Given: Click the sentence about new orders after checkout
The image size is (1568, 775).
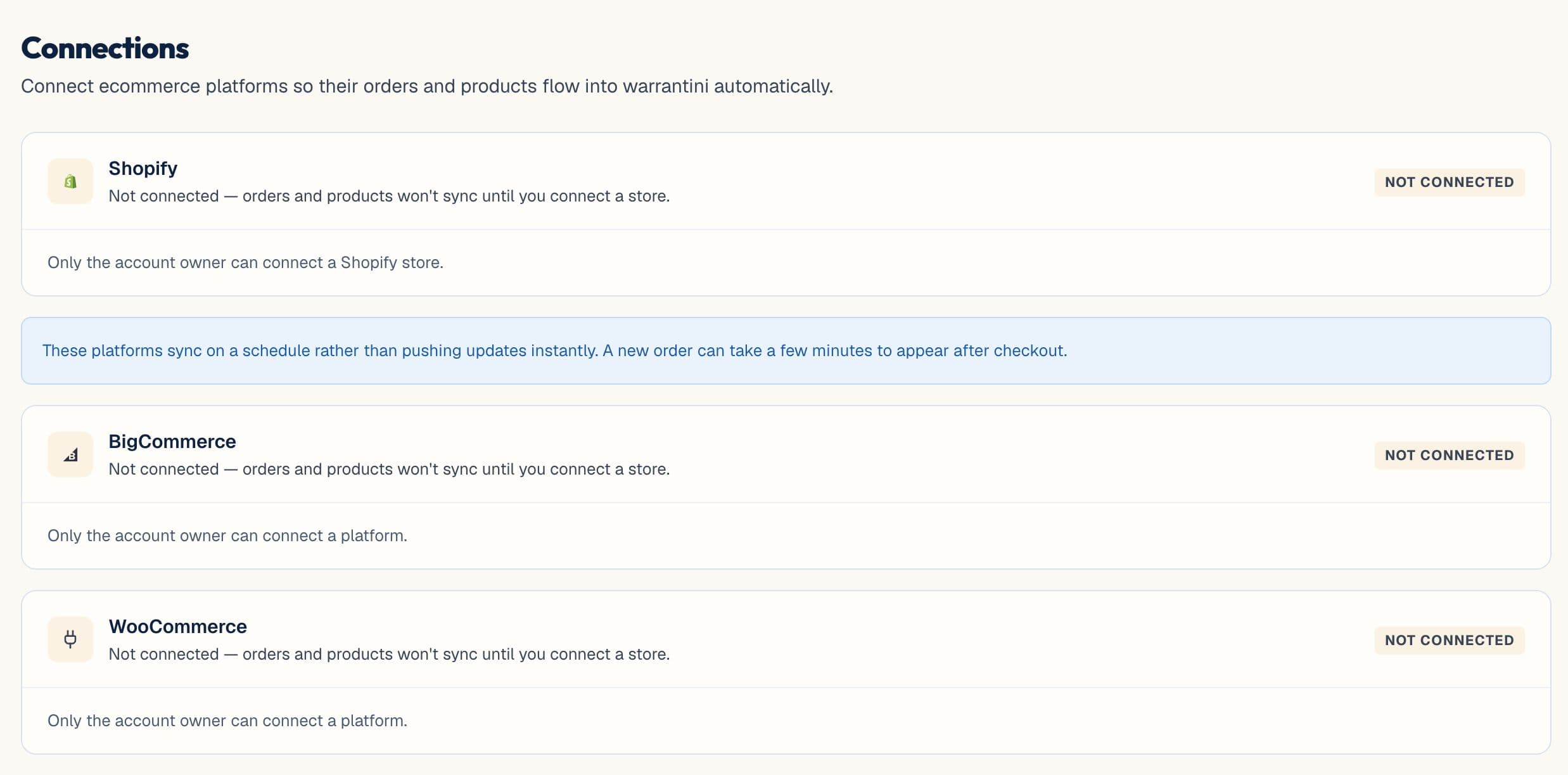Looking at the screenshot, I should [x=835, y=350].
